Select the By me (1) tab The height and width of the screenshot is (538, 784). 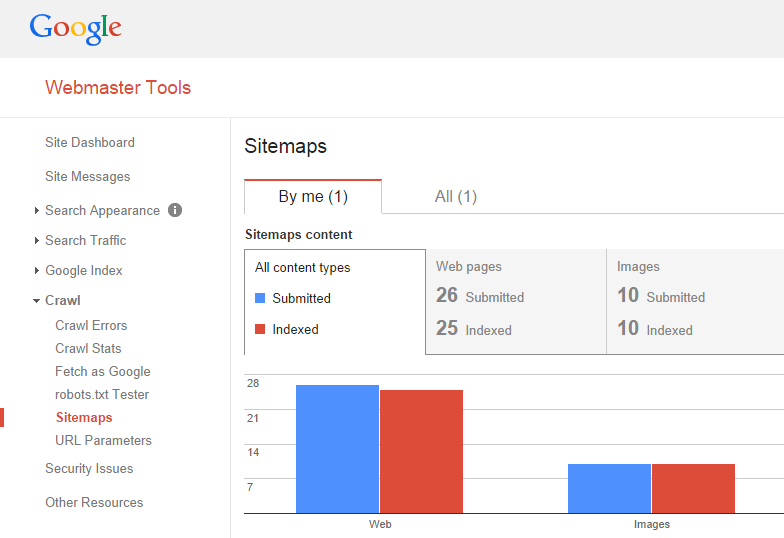[313, 197]
